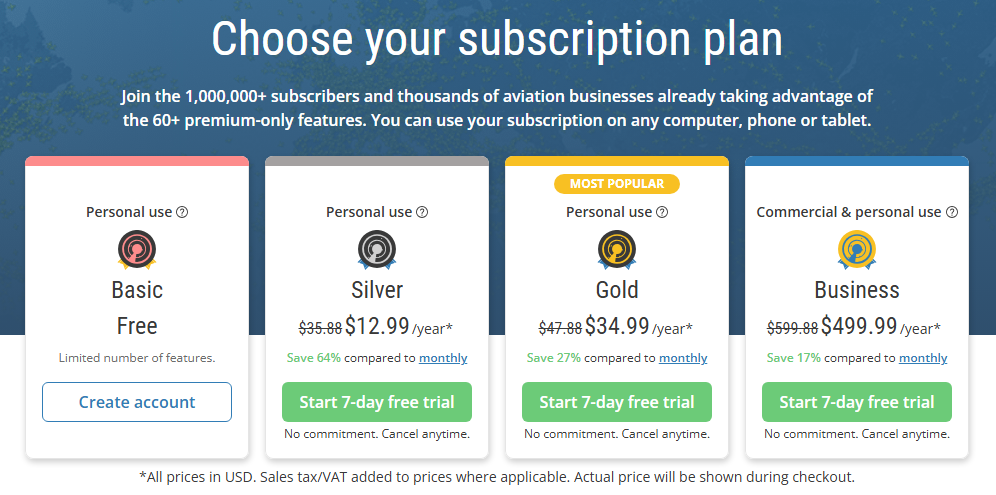Start the 7-day free trial for Business
The width and height of the screenshot is (996, 495).
click(857, 402)
